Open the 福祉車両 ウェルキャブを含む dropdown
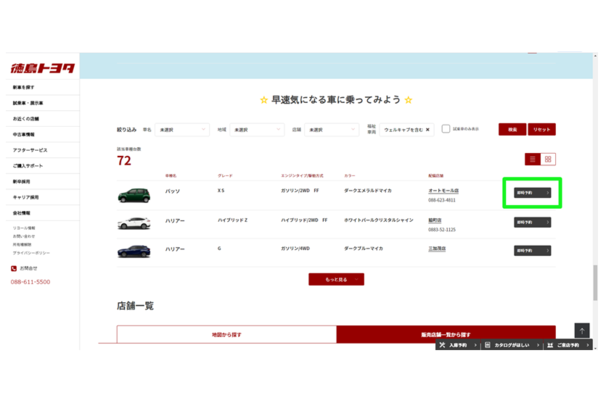Image resolution: width=606 pixels, height=403 pixels. coord(407,130)
